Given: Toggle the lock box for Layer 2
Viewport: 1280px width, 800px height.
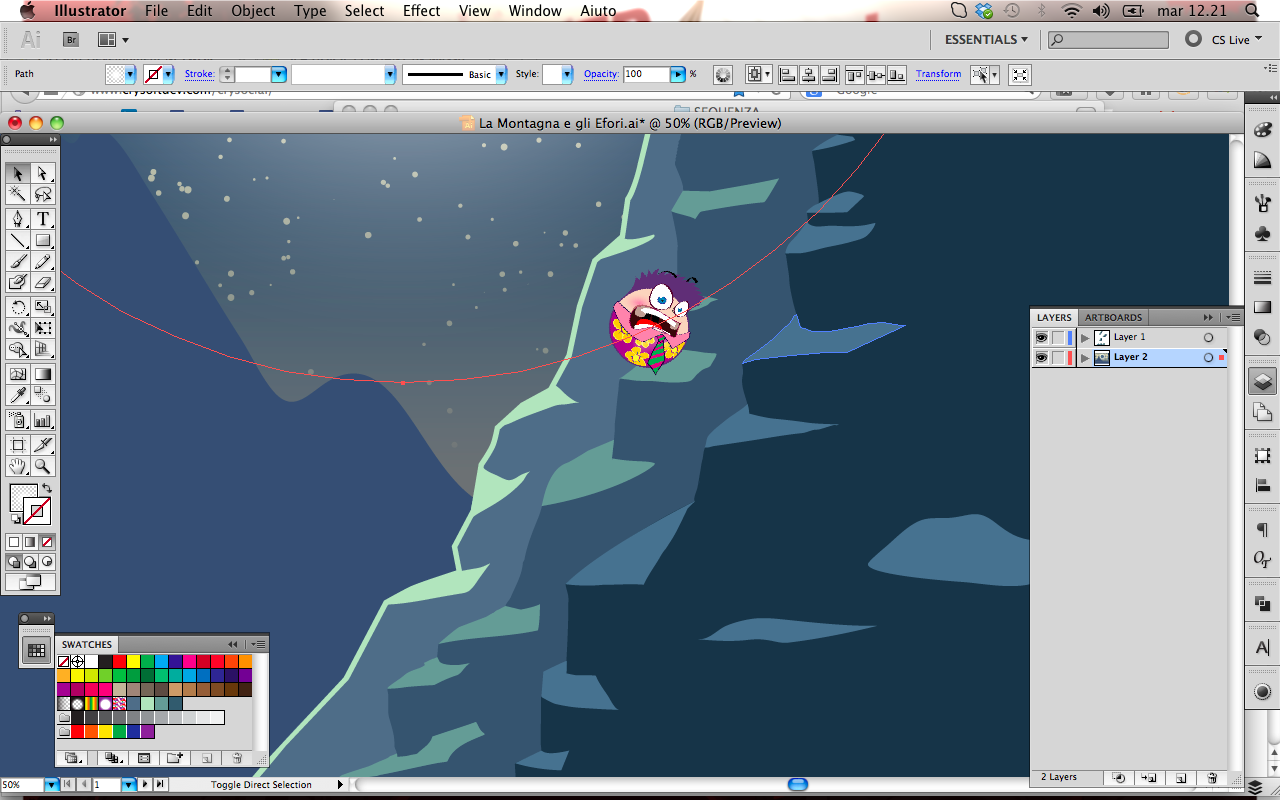Looking at the screenshot, I should (x=1058, y=357).
